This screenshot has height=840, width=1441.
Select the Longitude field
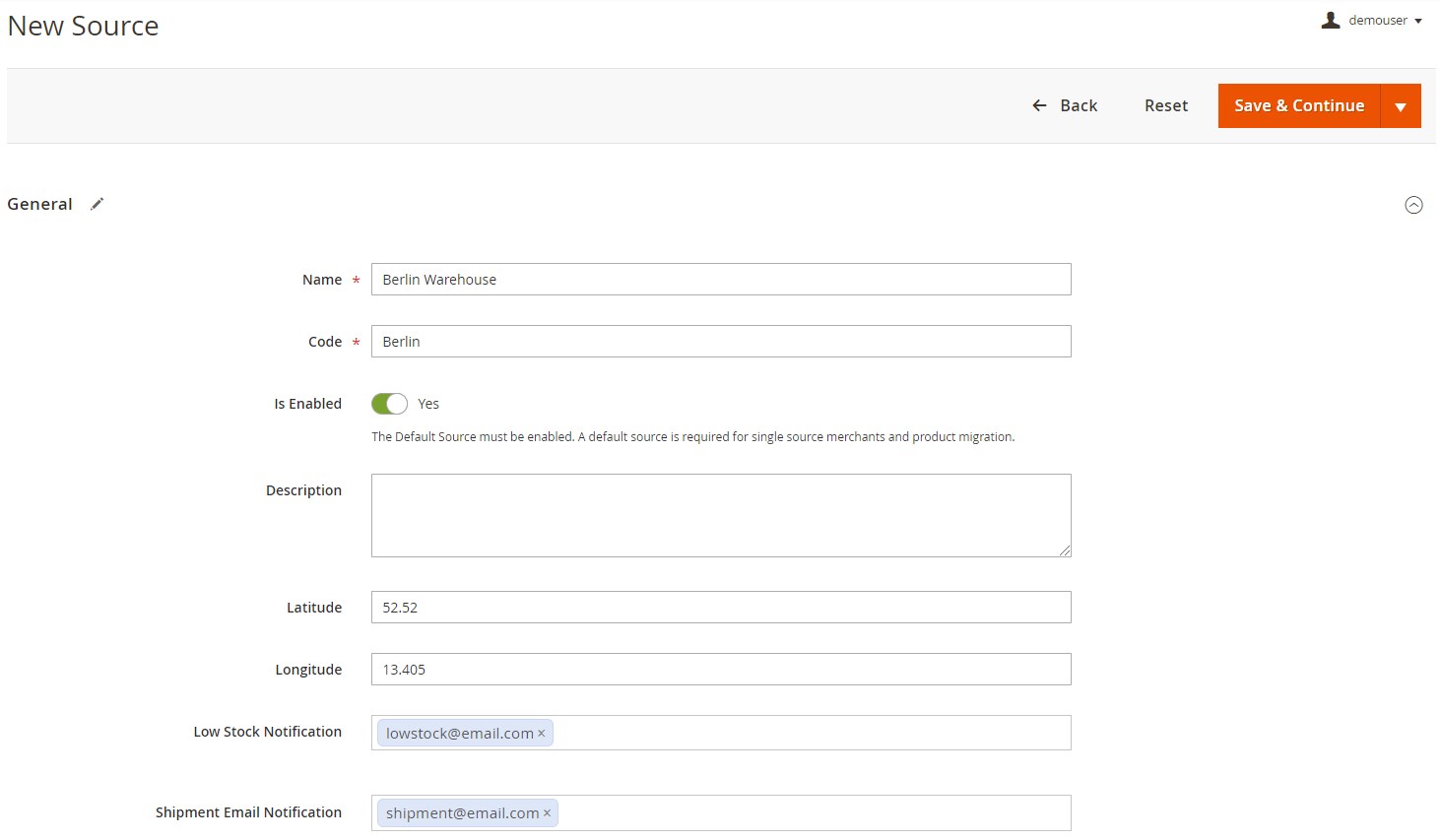click(720, 670)
